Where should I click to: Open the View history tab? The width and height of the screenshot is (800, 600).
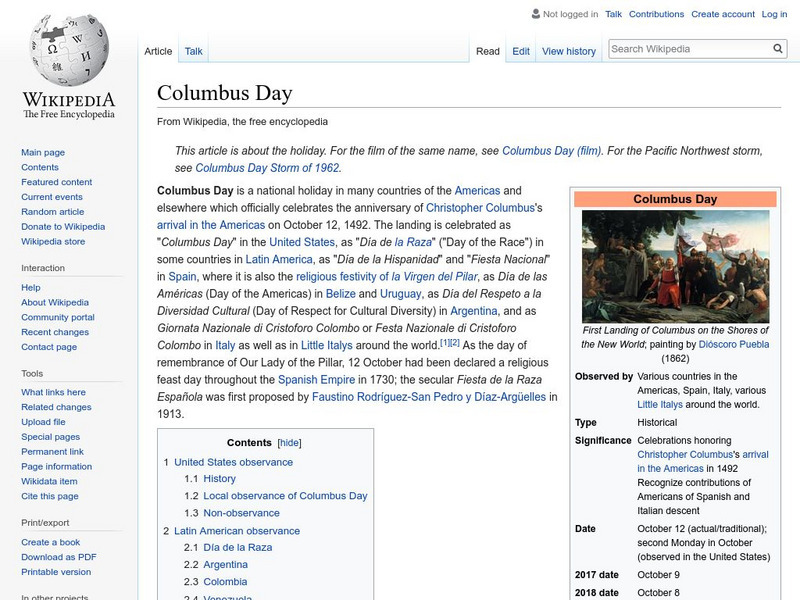pyautogui.click(x=568, y=50)
